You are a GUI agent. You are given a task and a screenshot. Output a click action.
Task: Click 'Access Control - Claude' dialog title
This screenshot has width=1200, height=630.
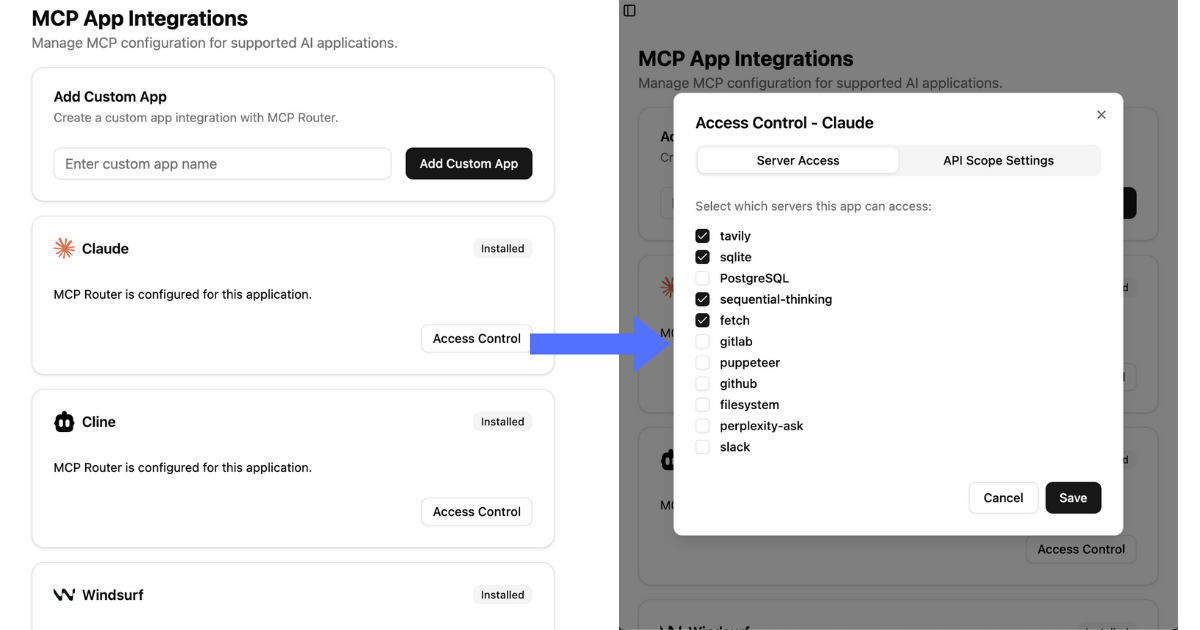pos(784,123)
